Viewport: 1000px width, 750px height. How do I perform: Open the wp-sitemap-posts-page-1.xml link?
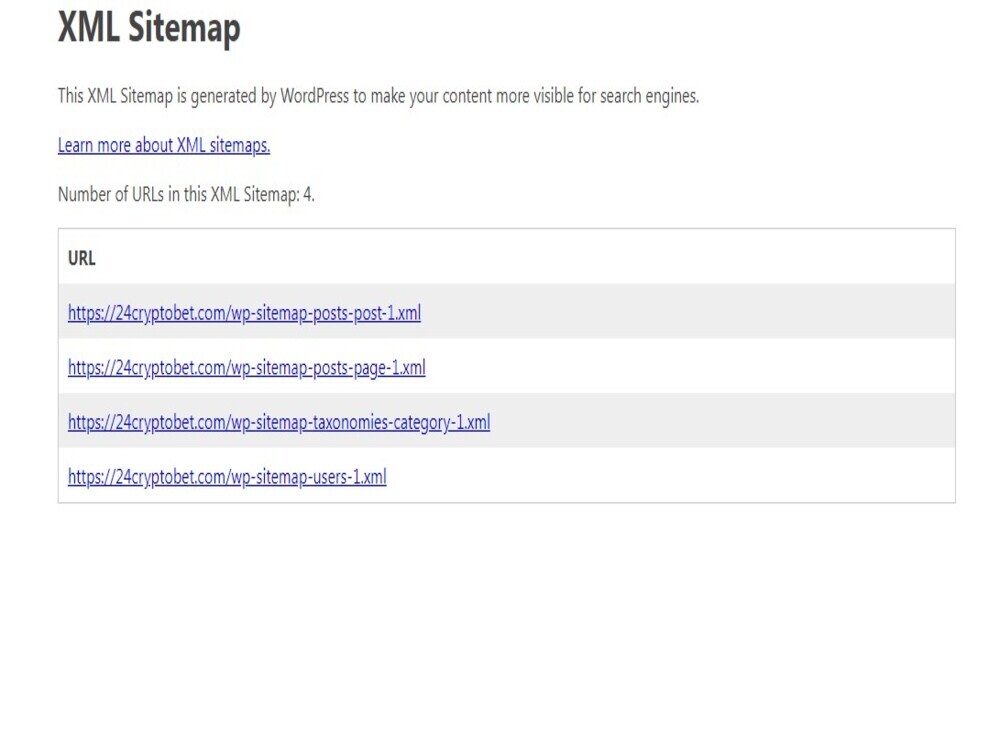(247, 368)
